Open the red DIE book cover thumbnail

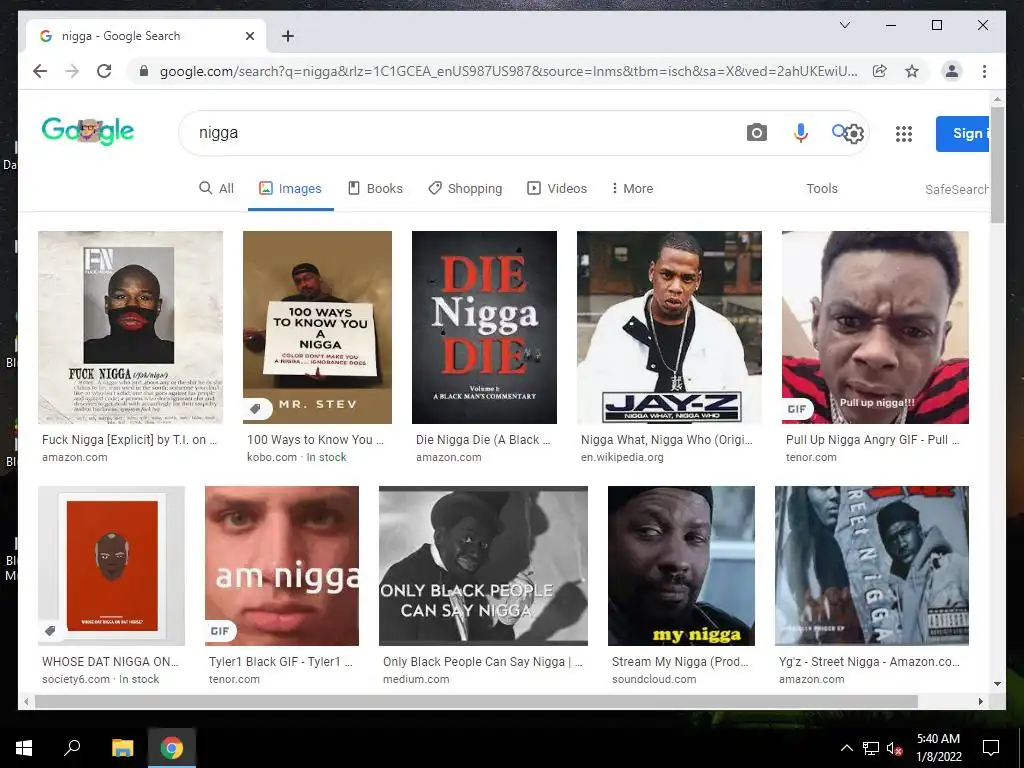click(x=485, y=327)
